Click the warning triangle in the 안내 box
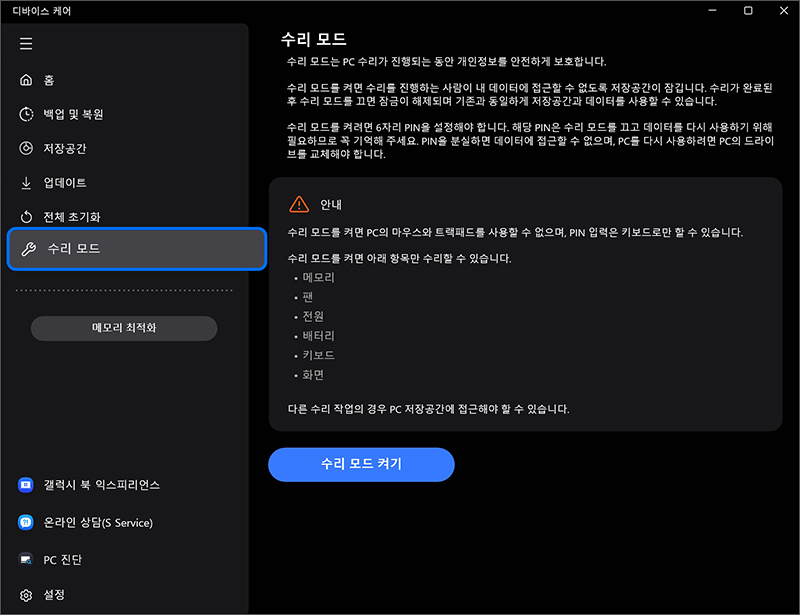This screenshot has height=615, width=800. coord(298,203)
